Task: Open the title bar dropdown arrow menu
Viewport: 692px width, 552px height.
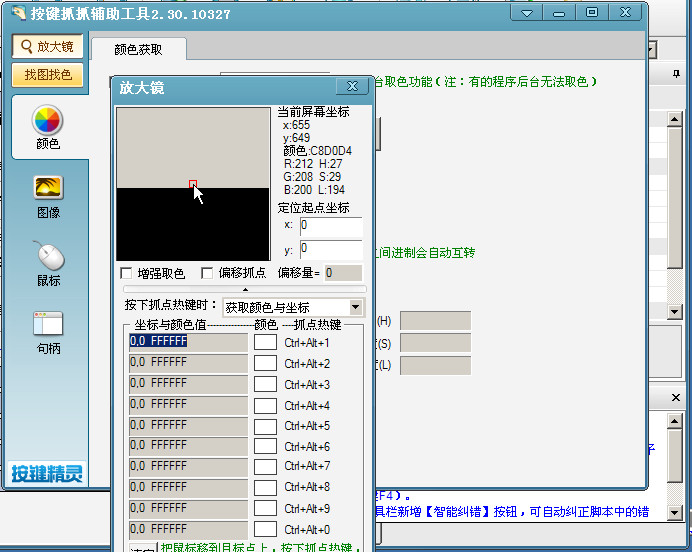Action: (527, 13)
